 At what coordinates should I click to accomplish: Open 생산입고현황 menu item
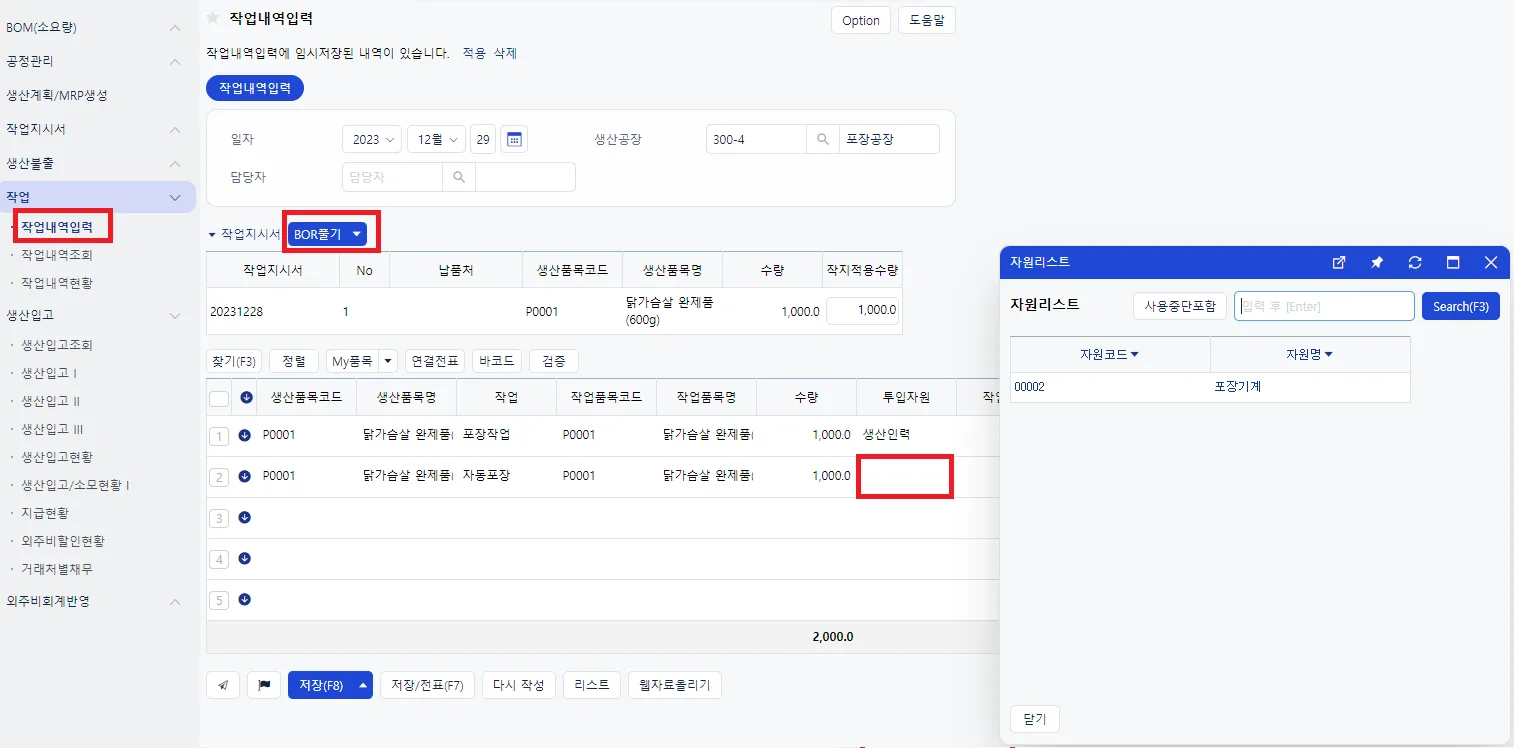(57, 457)
